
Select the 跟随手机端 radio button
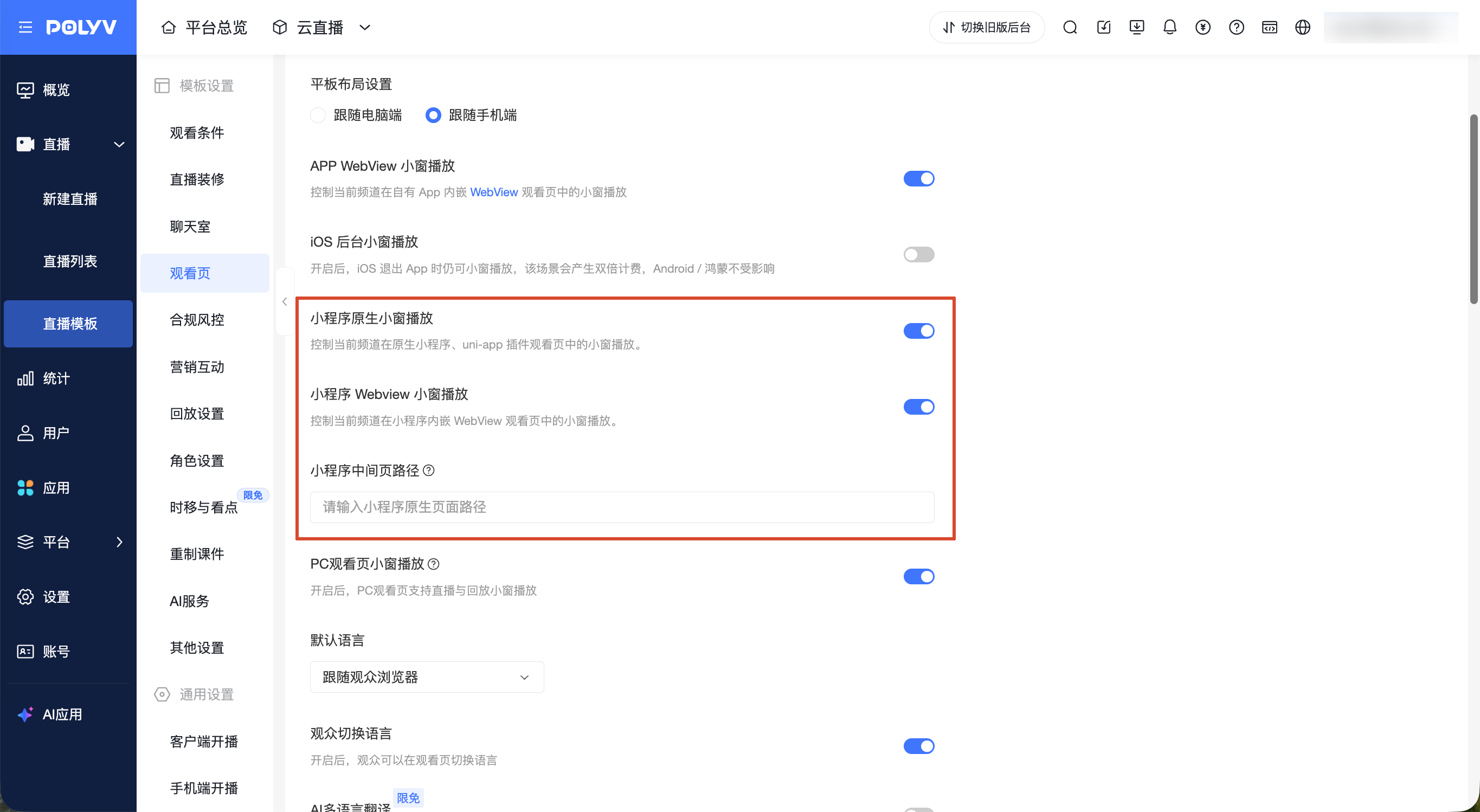[433, 115]
